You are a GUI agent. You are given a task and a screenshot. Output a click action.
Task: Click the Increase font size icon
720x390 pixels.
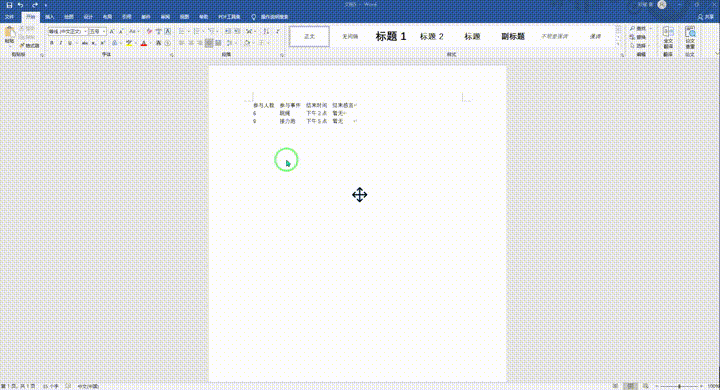click(x=112, y=31)
